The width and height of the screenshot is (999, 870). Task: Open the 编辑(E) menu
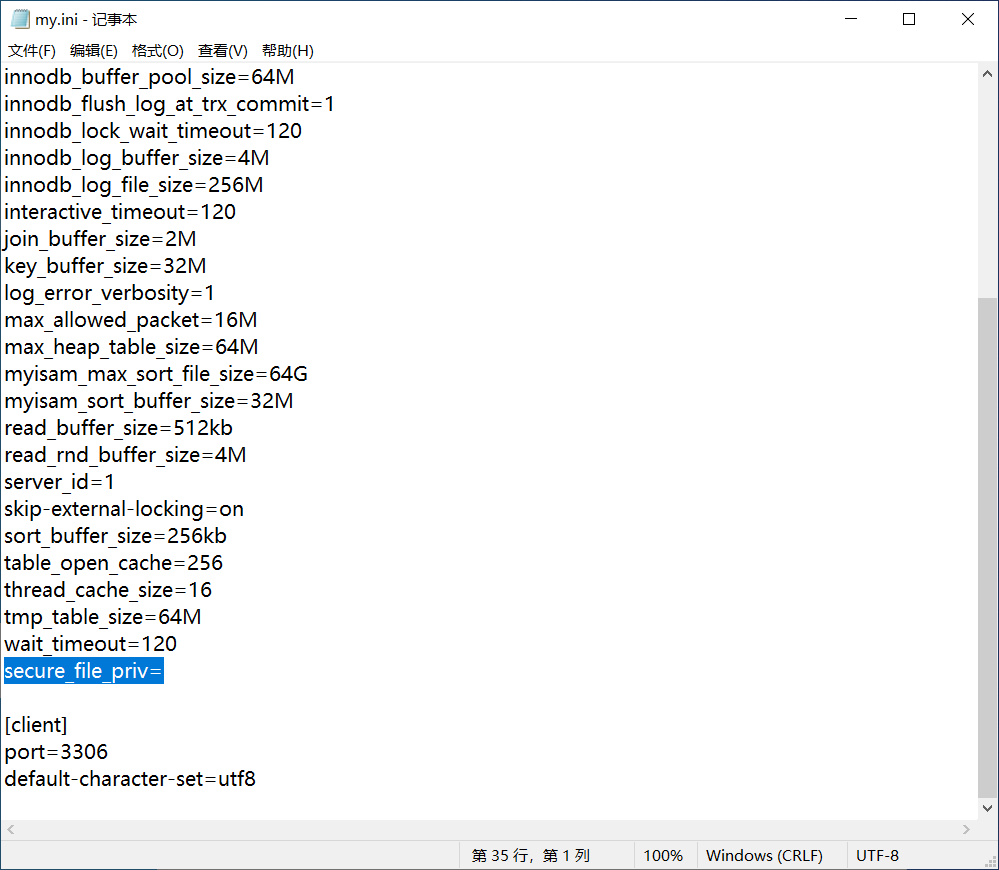click(x=94, y=51)
